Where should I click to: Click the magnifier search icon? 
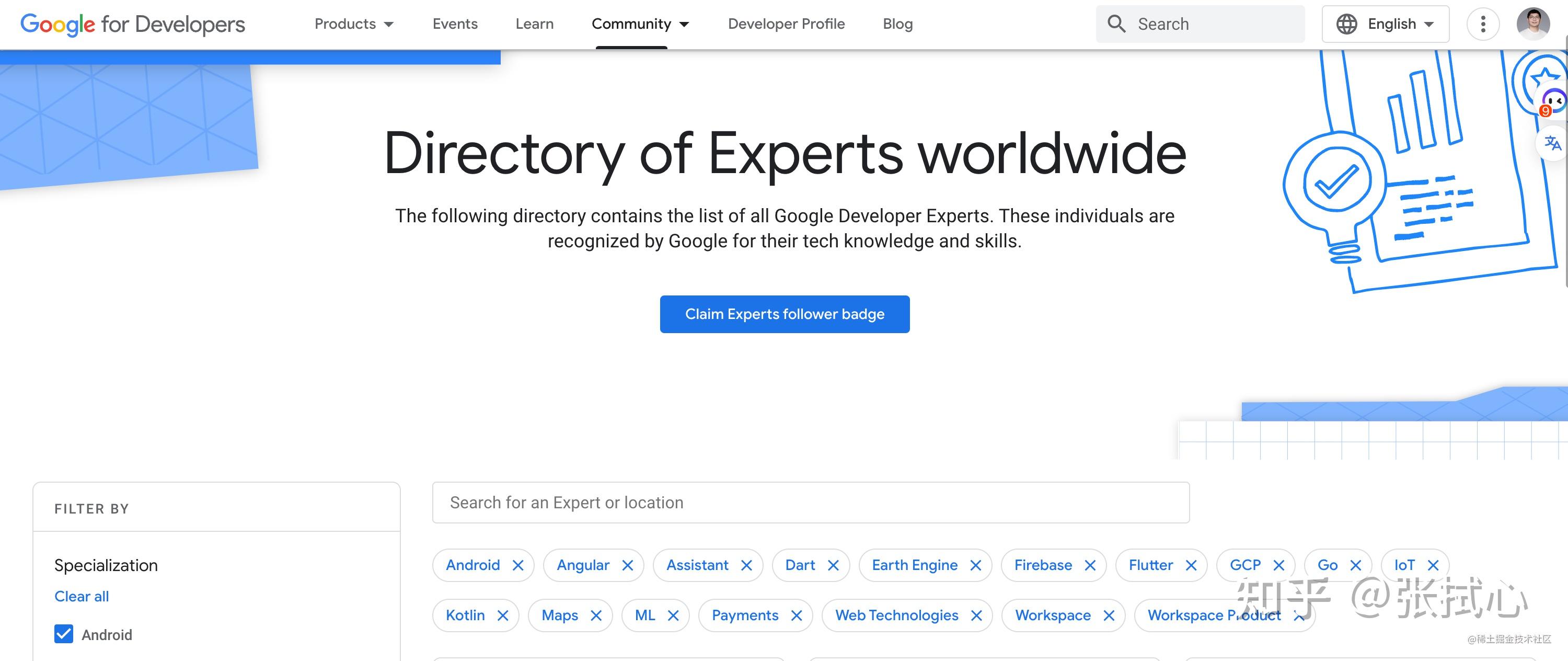click(1116, 24)
